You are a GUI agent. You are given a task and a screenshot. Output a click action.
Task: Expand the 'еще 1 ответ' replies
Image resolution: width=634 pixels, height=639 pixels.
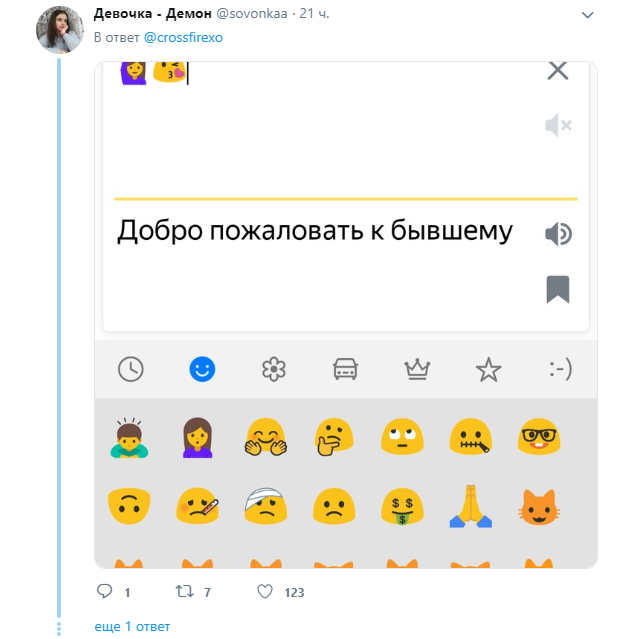132,626
